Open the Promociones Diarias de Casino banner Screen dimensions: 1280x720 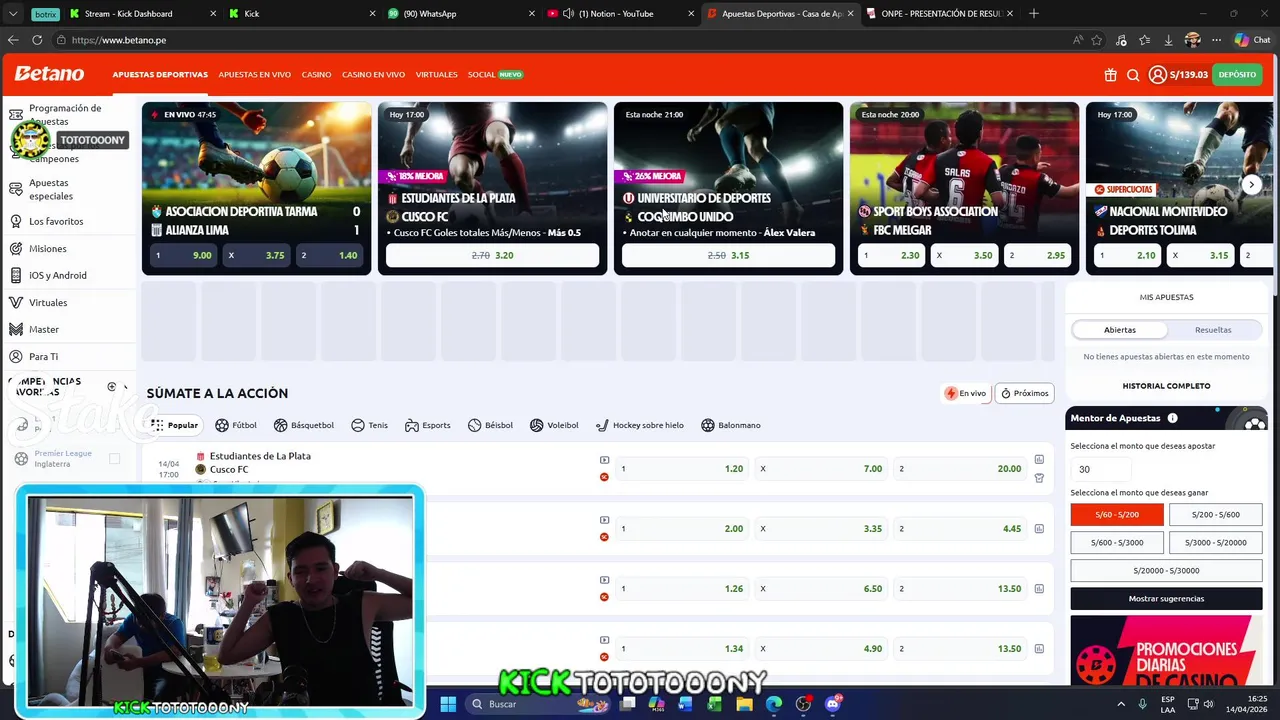(1166, 651)
